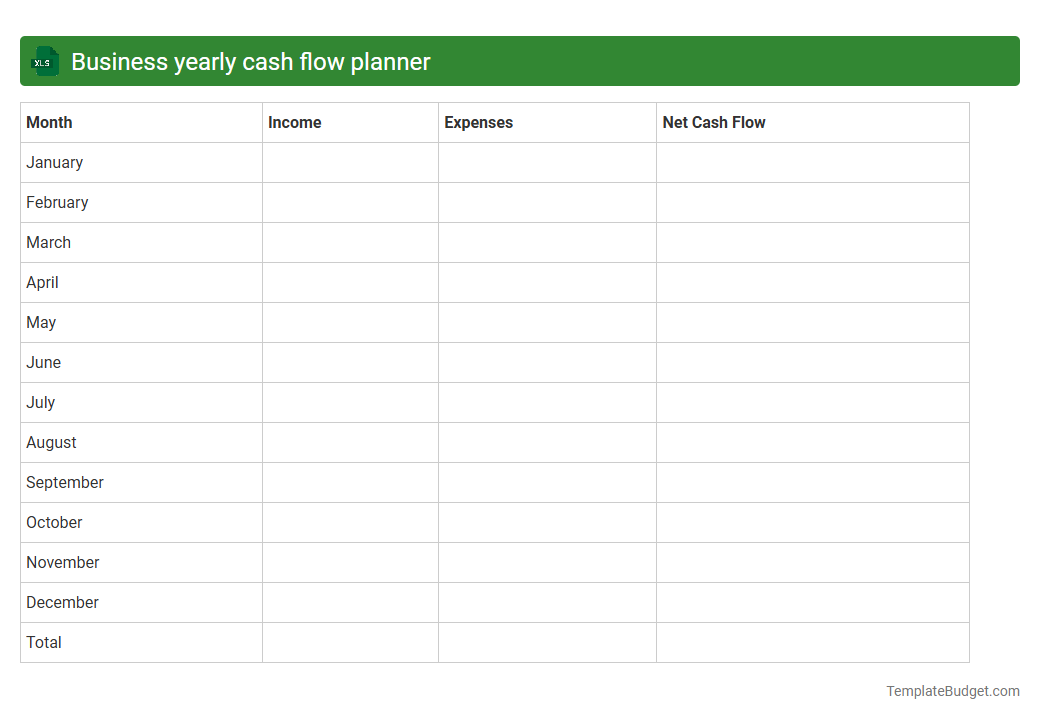Viewport: 1040px width, 720px height.
Task: Select the September row label
Action: click(64, 482)
